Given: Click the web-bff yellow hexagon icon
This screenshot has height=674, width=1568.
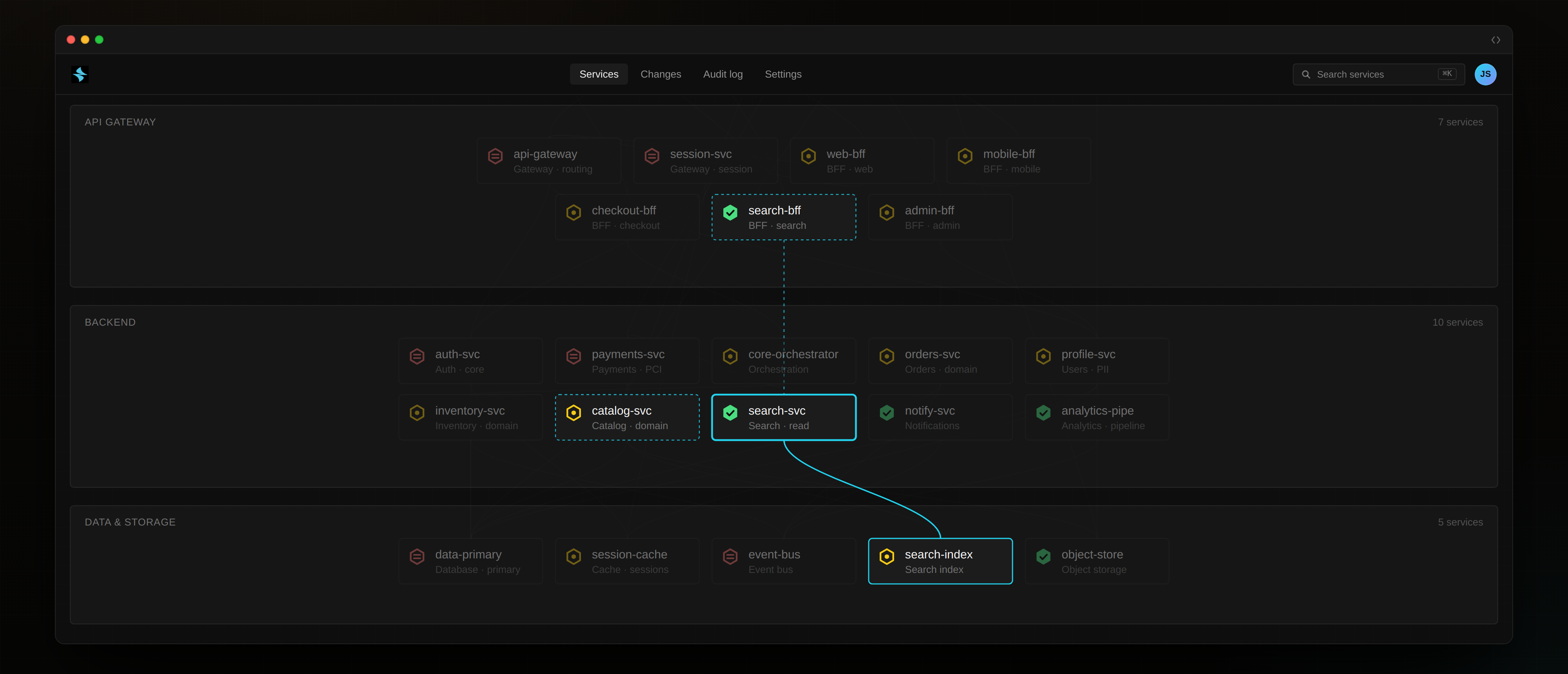Looking at the screenshot, I should 808,156.
